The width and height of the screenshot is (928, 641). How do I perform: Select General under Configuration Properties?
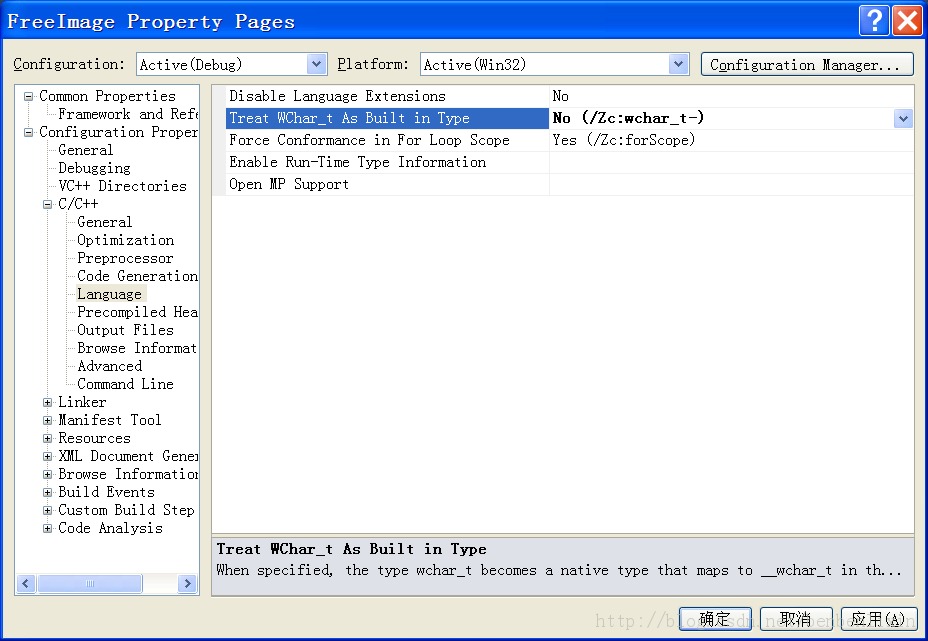pos(86,150)
